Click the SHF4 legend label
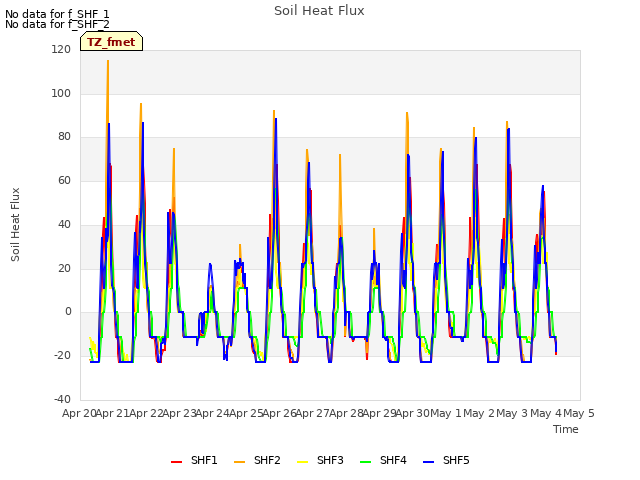 coord(393,460)
